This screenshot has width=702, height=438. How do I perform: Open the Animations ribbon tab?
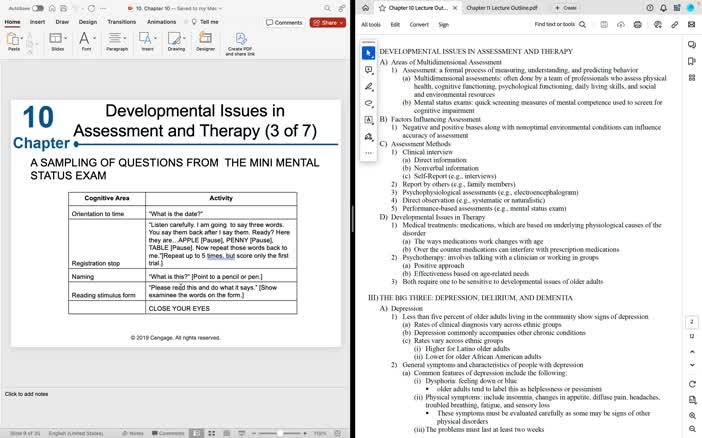[162, 22]
